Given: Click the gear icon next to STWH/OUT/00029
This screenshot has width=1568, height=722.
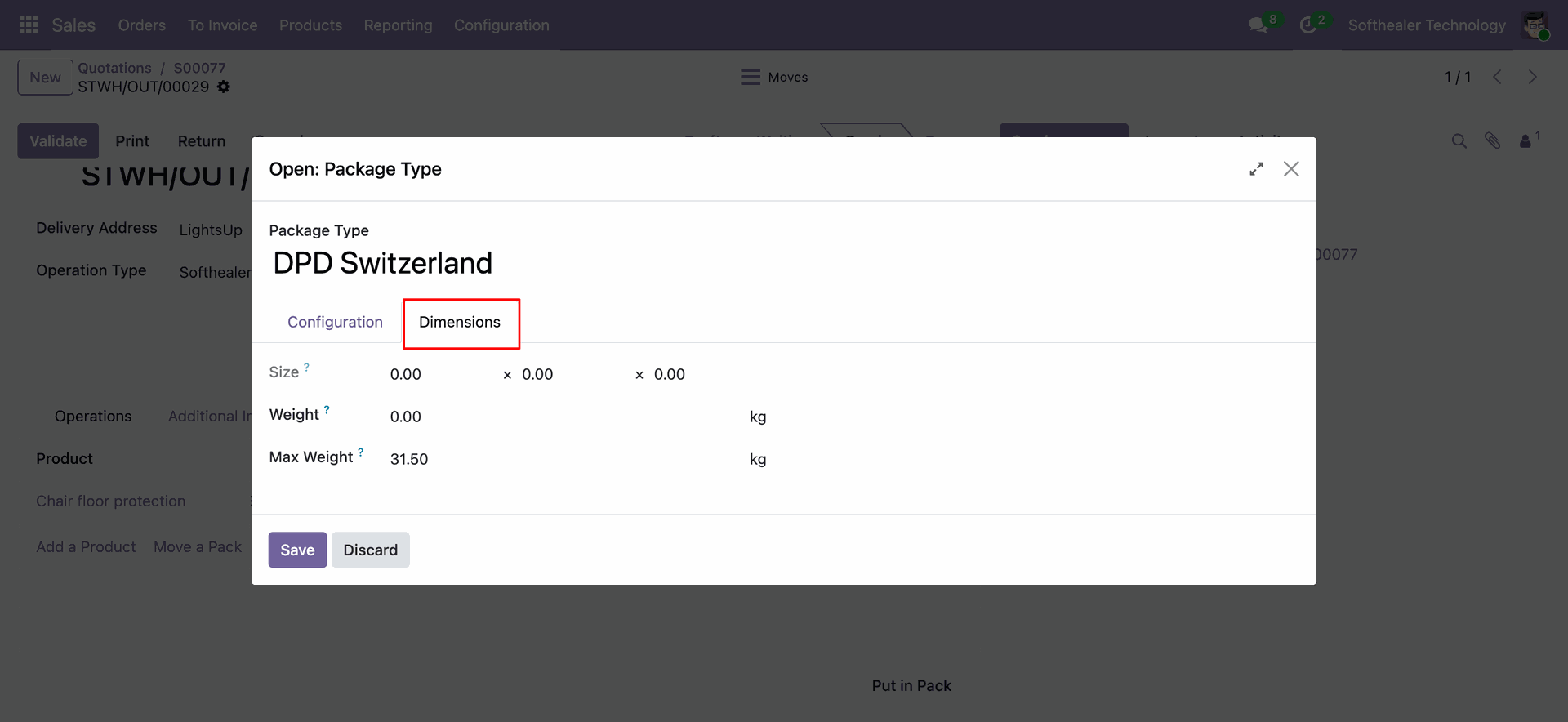Looking at the screenshot, I should [x=224, y=87].
